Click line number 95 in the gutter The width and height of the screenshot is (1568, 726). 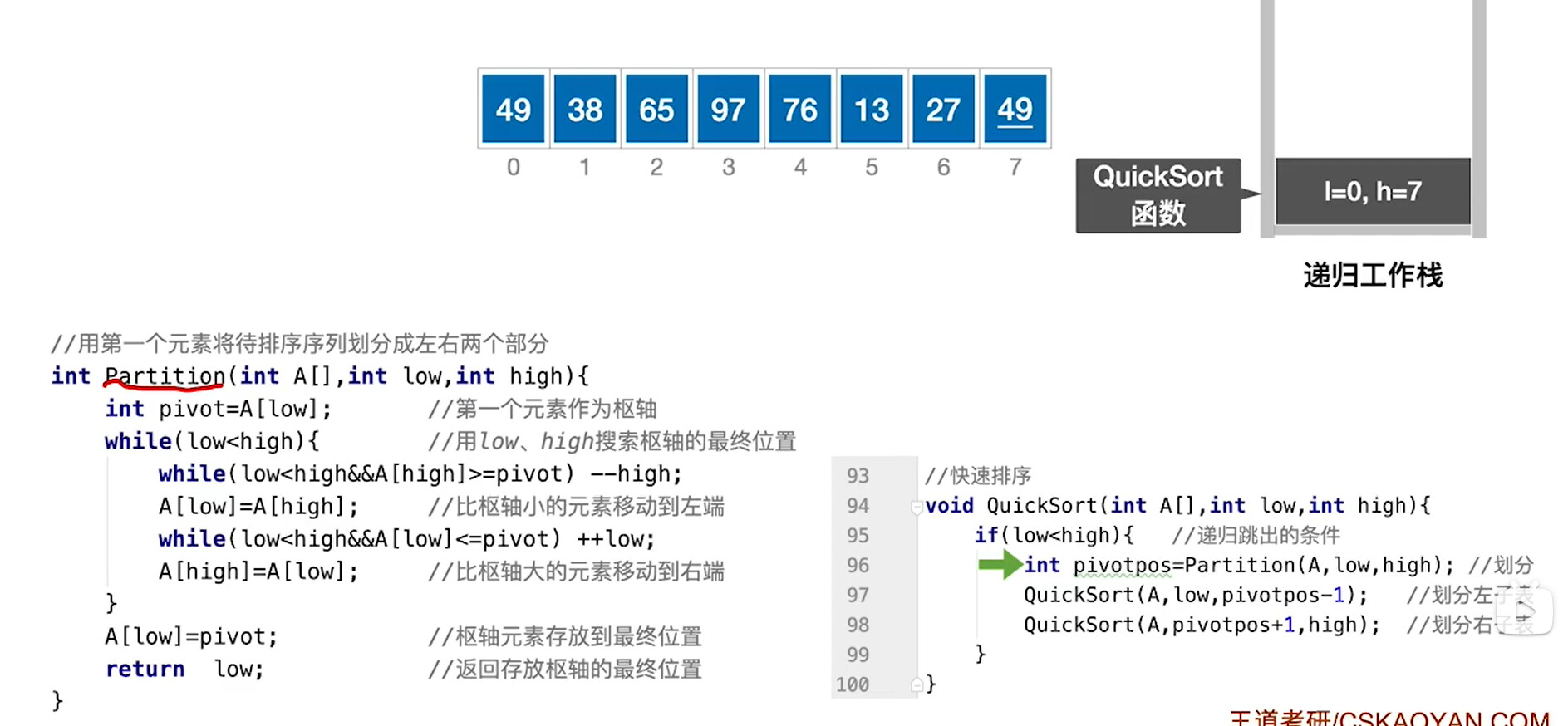[858, 536]
